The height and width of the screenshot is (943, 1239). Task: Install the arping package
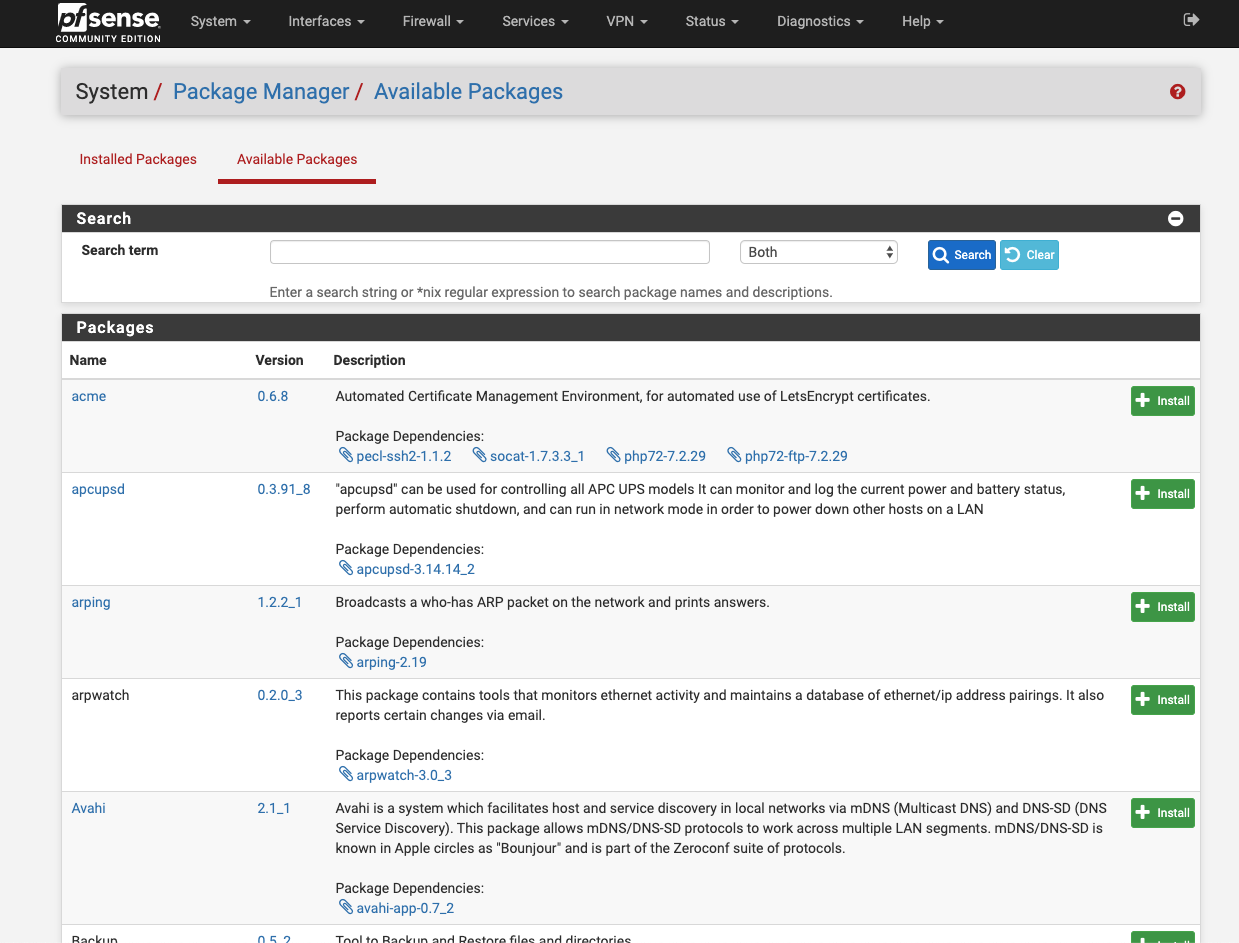[x=1162, y=607]
